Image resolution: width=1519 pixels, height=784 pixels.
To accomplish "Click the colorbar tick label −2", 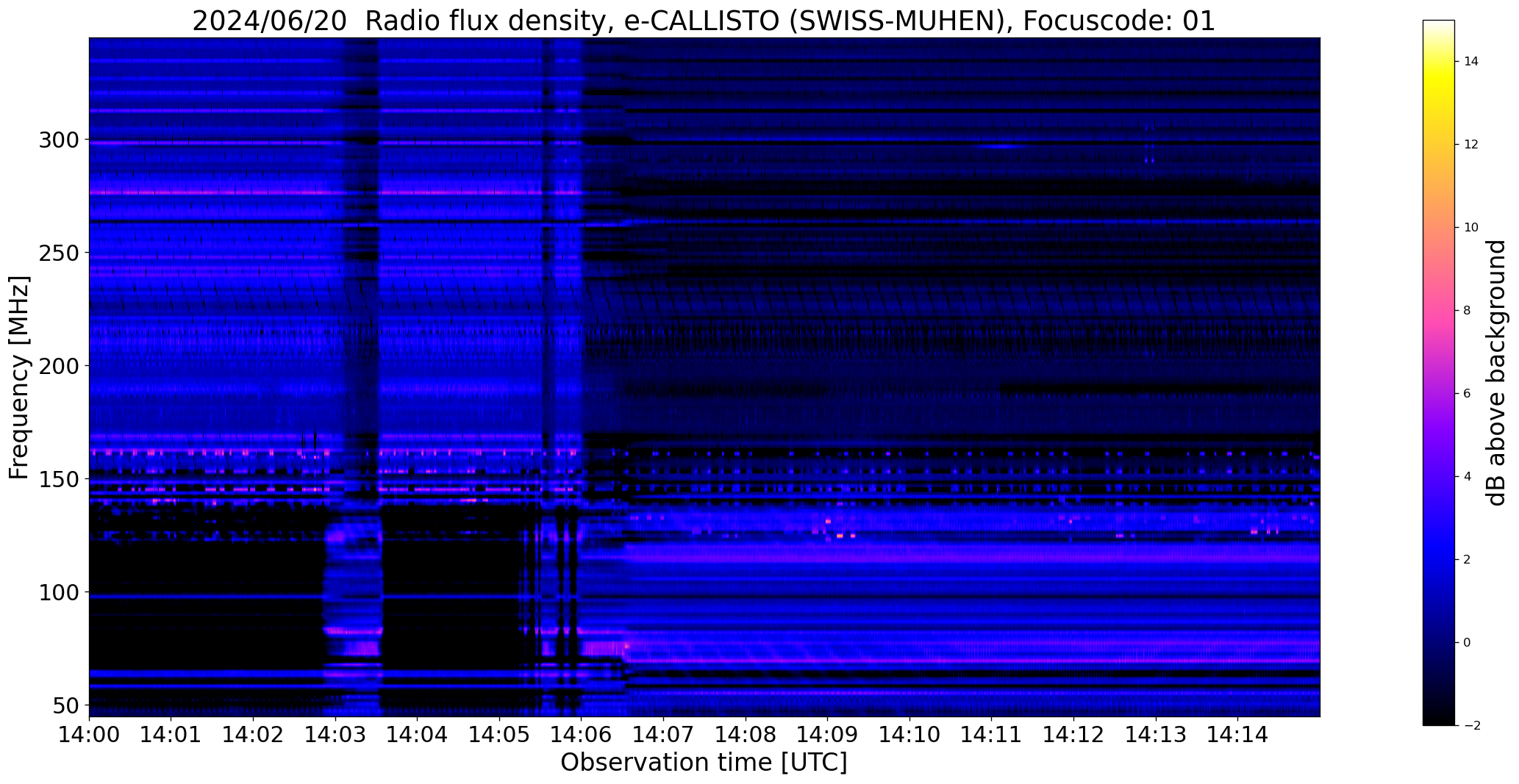I will click(x=1471, y=726).
